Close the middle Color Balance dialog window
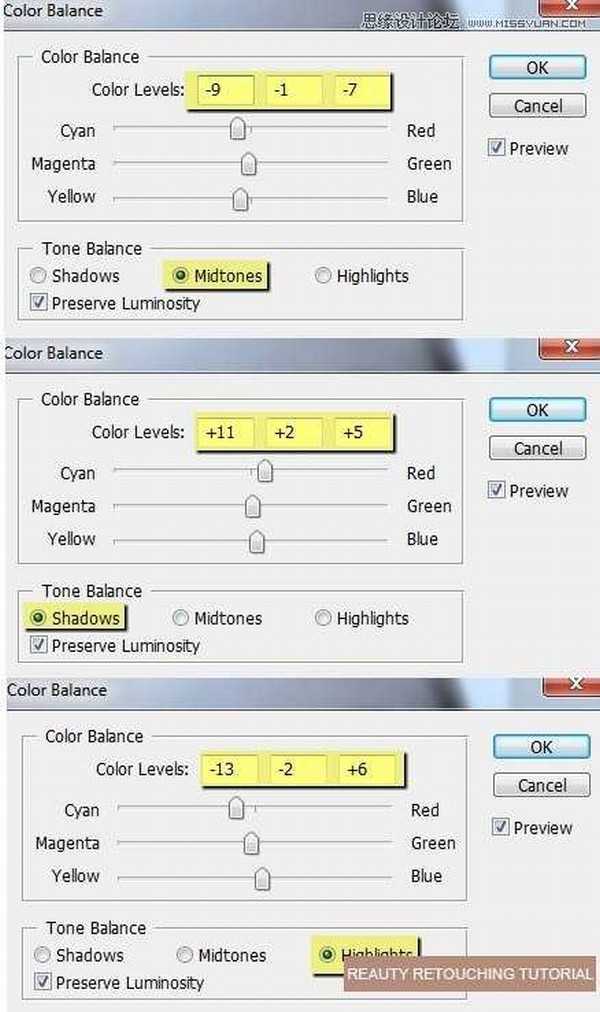The width and height of the screenshot is (600, 1012). (x=570, y=347)
